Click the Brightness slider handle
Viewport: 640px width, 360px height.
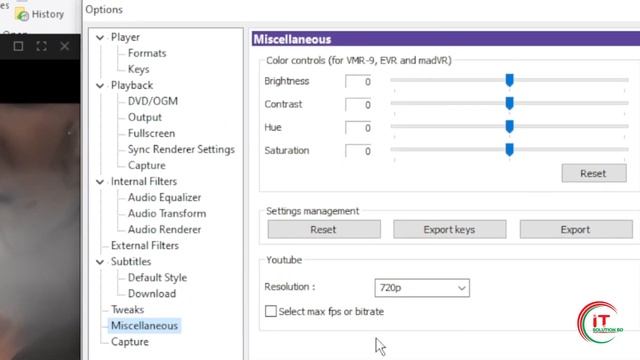point(509,80)
